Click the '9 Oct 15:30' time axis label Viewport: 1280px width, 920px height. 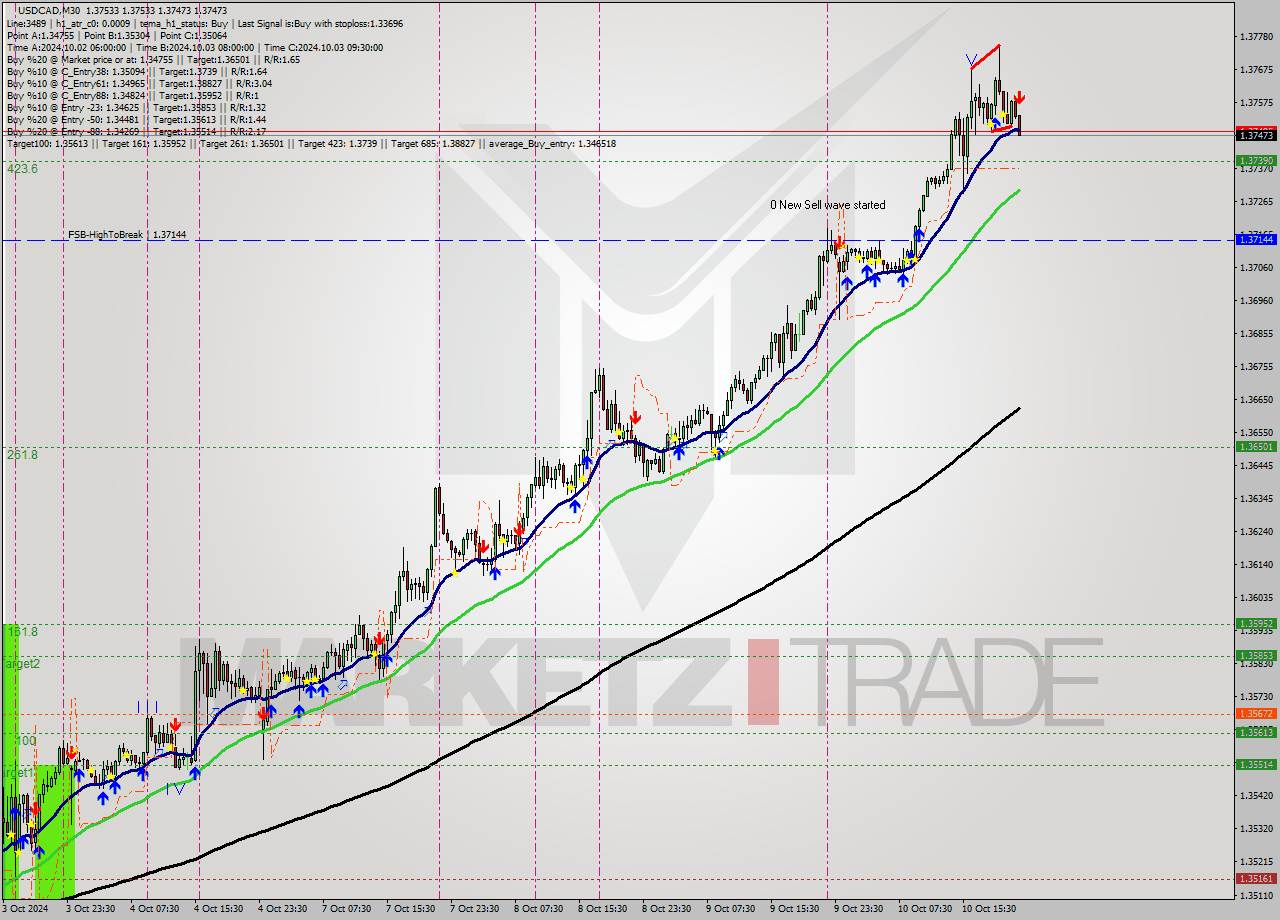coord(795,908)
